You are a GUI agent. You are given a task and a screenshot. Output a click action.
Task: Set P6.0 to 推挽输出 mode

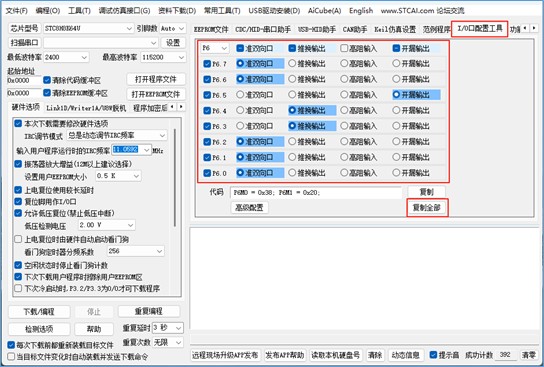(292, 173)
